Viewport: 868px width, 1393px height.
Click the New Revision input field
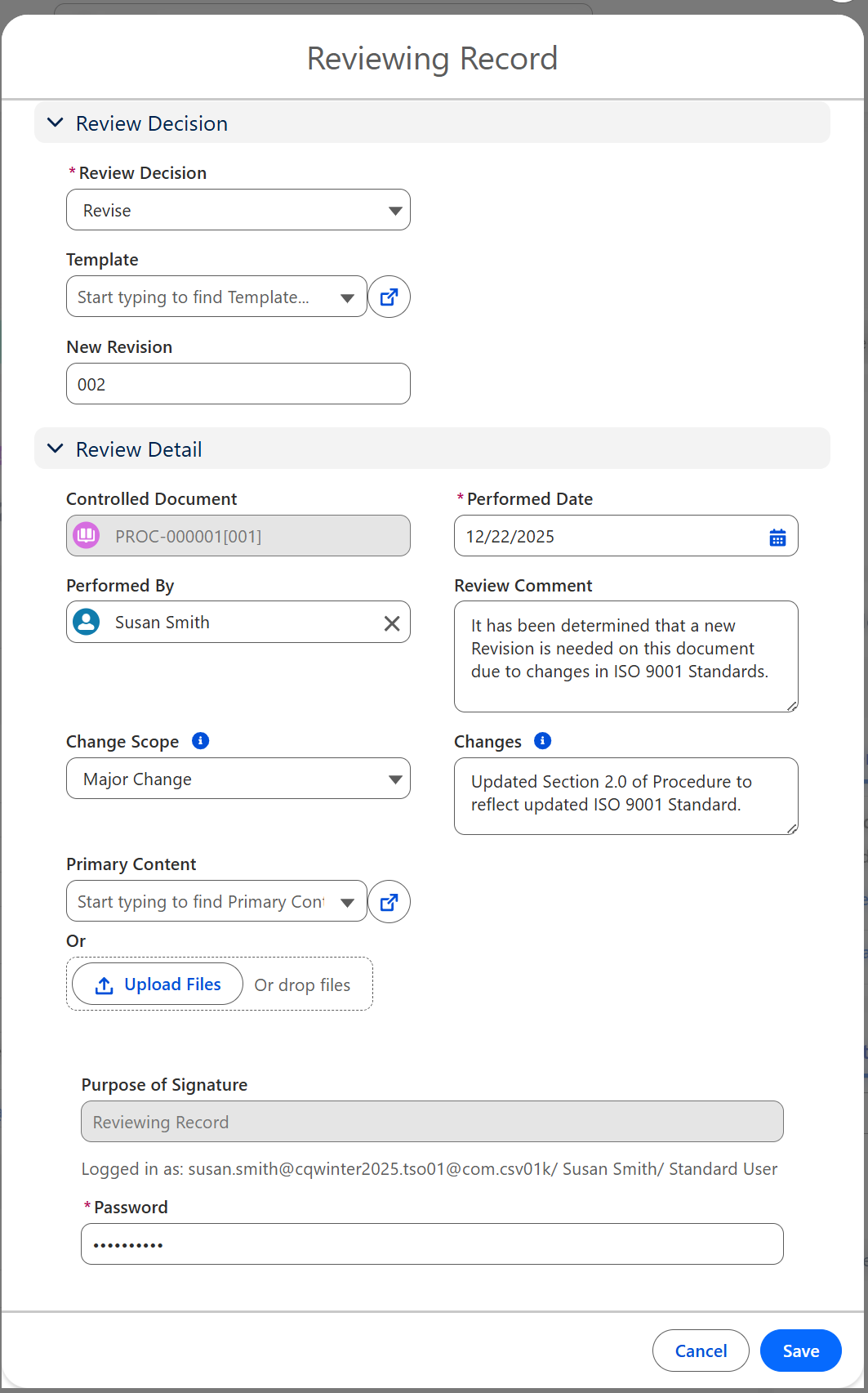coord(238,384)
